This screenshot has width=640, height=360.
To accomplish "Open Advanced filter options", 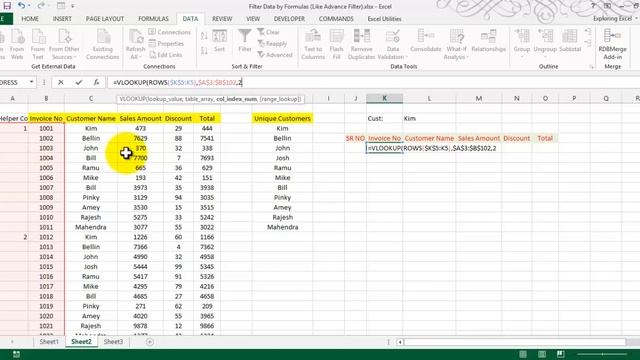I will 275,55.
